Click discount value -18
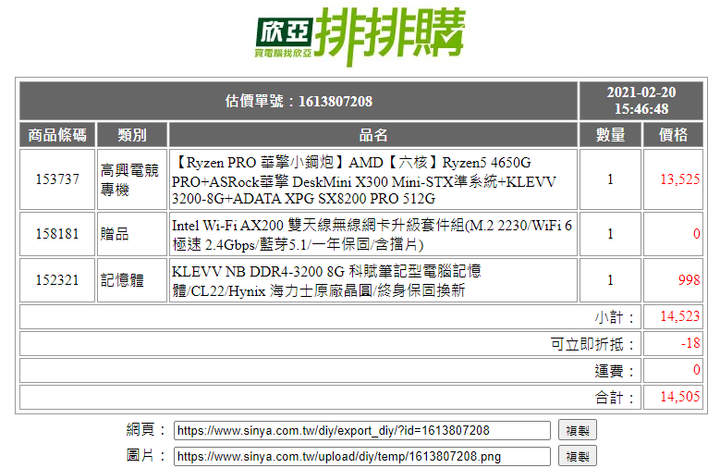Screen dimensions: 720x468 pyautogui.click(x=690, y=343)
